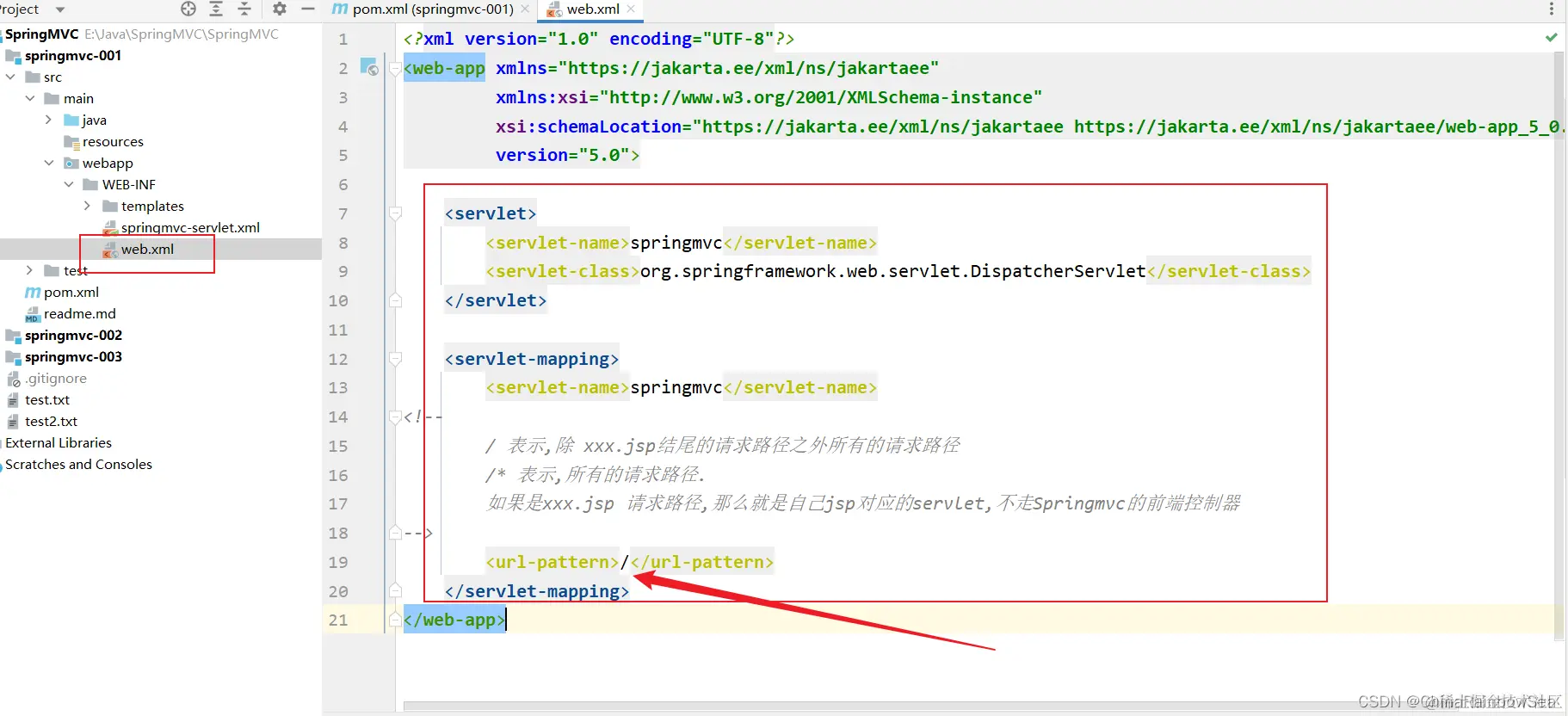Close the pom.xml editor tab
This screenshot has width=1568, height=716.
[525, 9]
